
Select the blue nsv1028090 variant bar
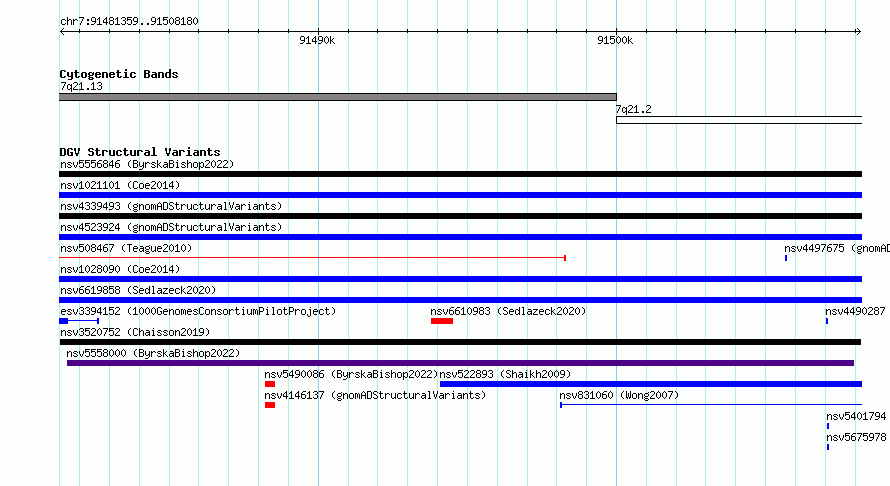click(460, 279)
